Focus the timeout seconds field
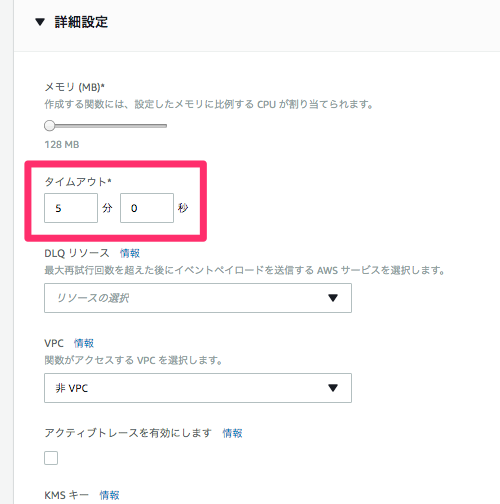The width and height of the screenshot is (500, 504). click(x=147, y=208)
